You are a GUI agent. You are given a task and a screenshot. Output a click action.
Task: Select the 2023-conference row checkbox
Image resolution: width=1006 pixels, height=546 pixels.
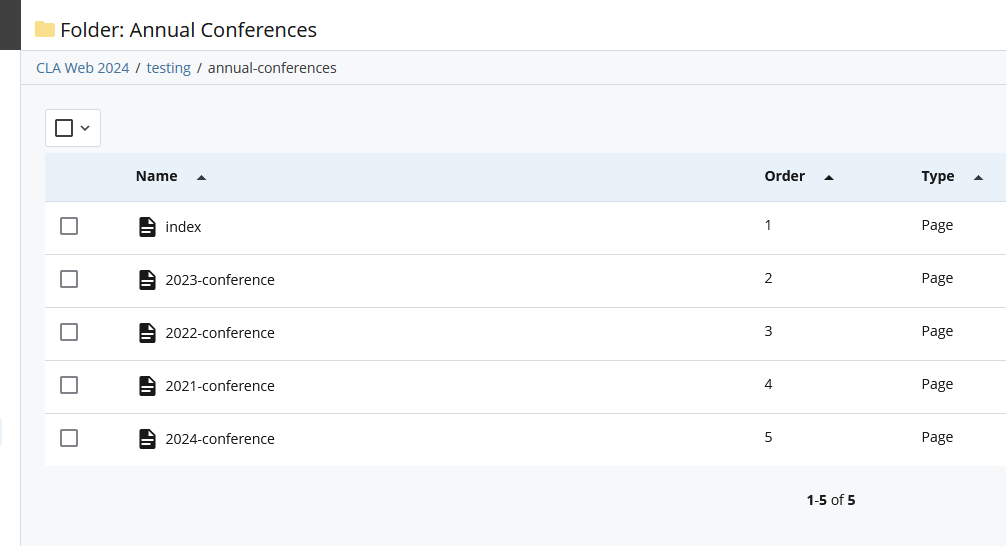tap(69, 279)
